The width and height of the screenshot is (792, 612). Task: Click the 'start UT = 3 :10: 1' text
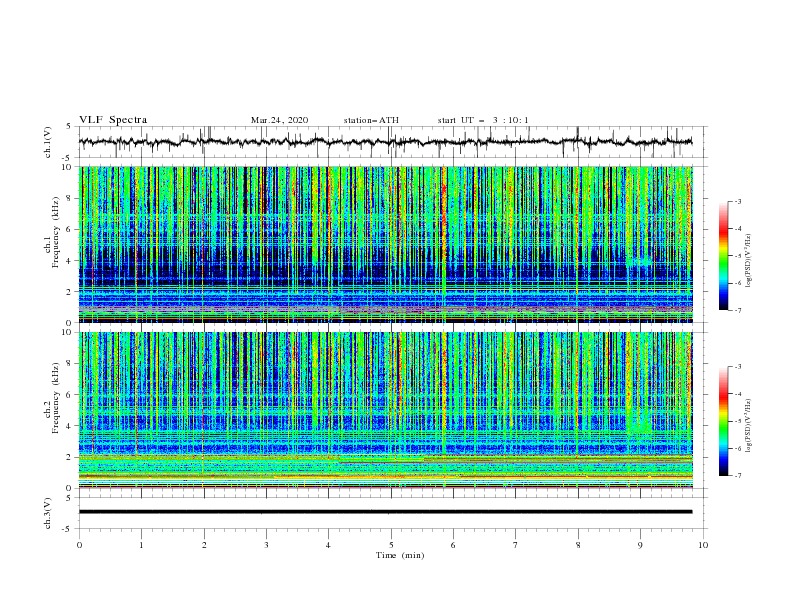(x=483, y=120)
